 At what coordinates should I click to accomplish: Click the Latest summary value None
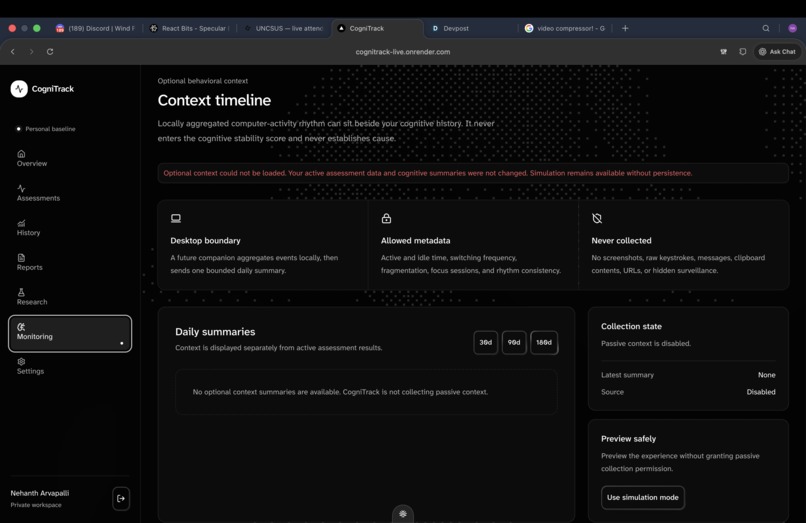(x=766, y=375)
